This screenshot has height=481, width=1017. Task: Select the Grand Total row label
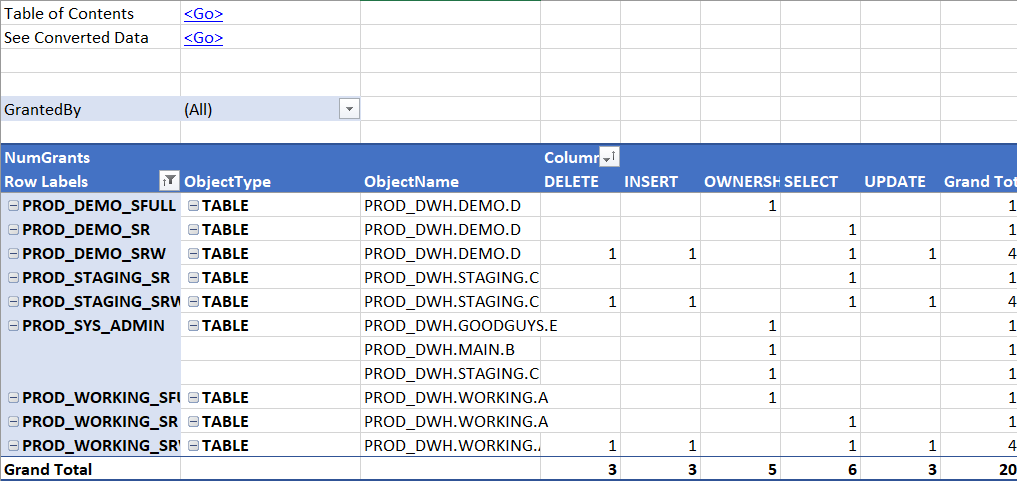[x=48, y=470]
